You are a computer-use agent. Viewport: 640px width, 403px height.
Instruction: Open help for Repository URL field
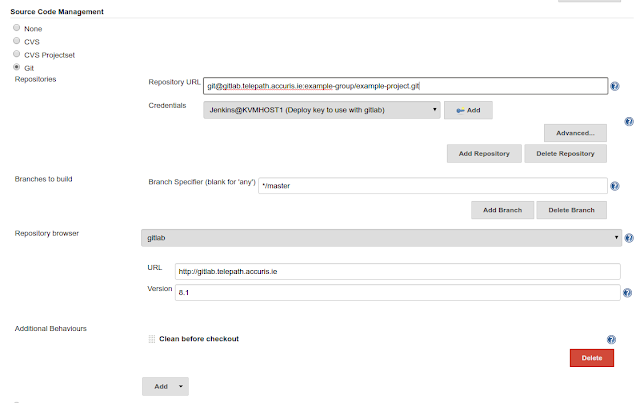click(615, 86)
